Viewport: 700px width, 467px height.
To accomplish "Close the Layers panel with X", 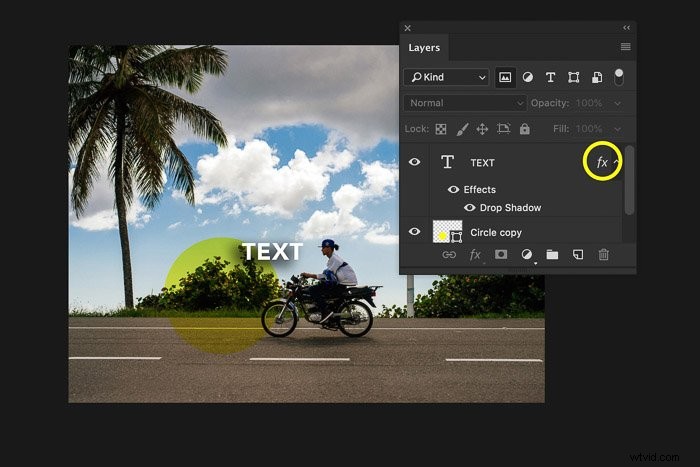I will (408, 28).
